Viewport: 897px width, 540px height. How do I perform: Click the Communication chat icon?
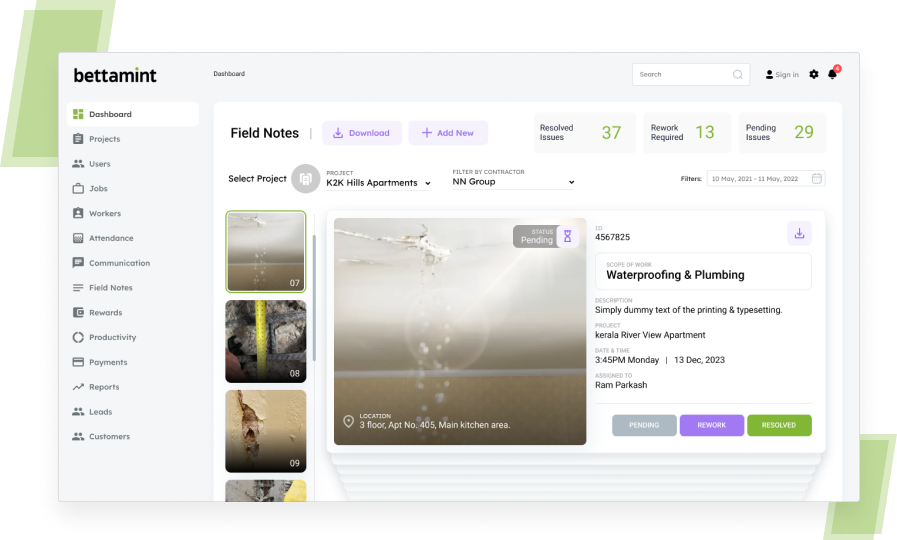78,263
